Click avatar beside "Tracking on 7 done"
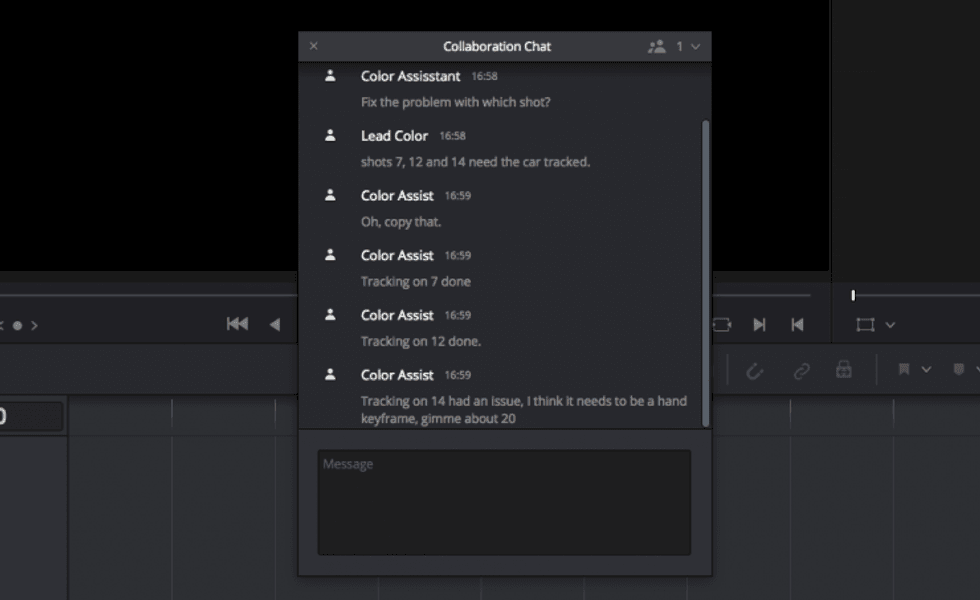The image size is (980, 600). 330,254
